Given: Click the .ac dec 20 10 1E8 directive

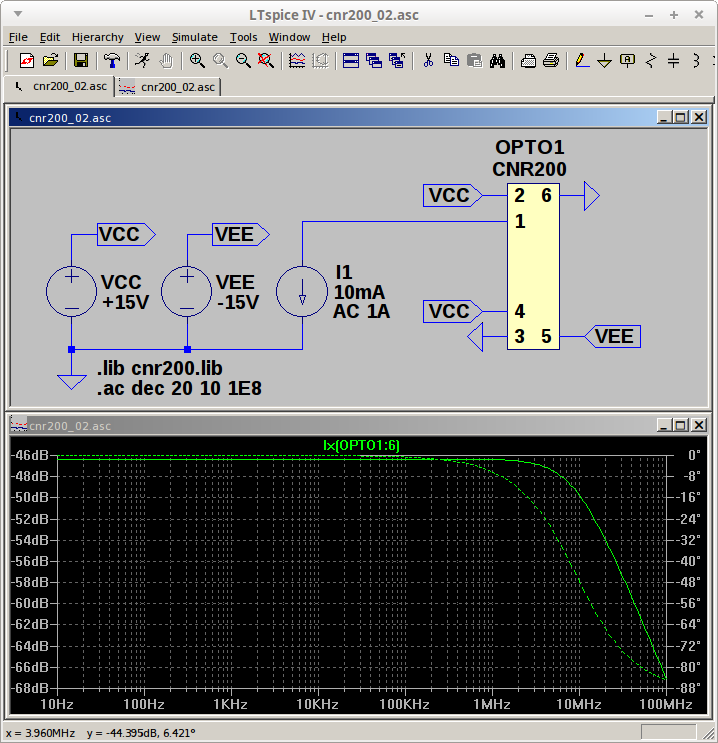Looking at the screenshot, I should pyautogui.click(x=179, y=389).
